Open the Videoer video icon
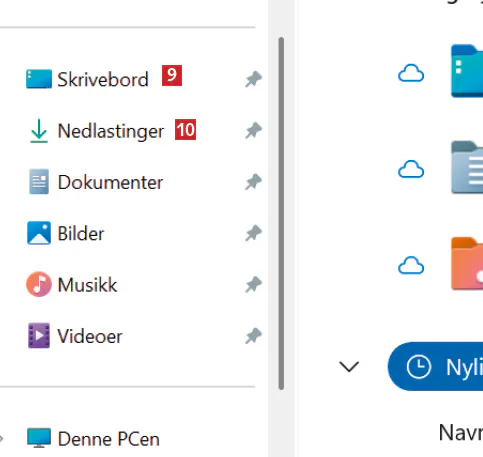 click(x=39, y=335)
